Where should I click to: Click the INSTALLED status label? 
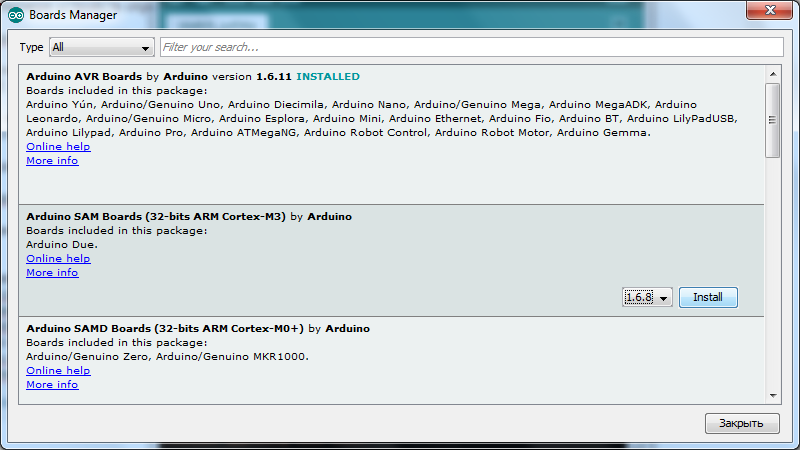click(x=328, y=77)
